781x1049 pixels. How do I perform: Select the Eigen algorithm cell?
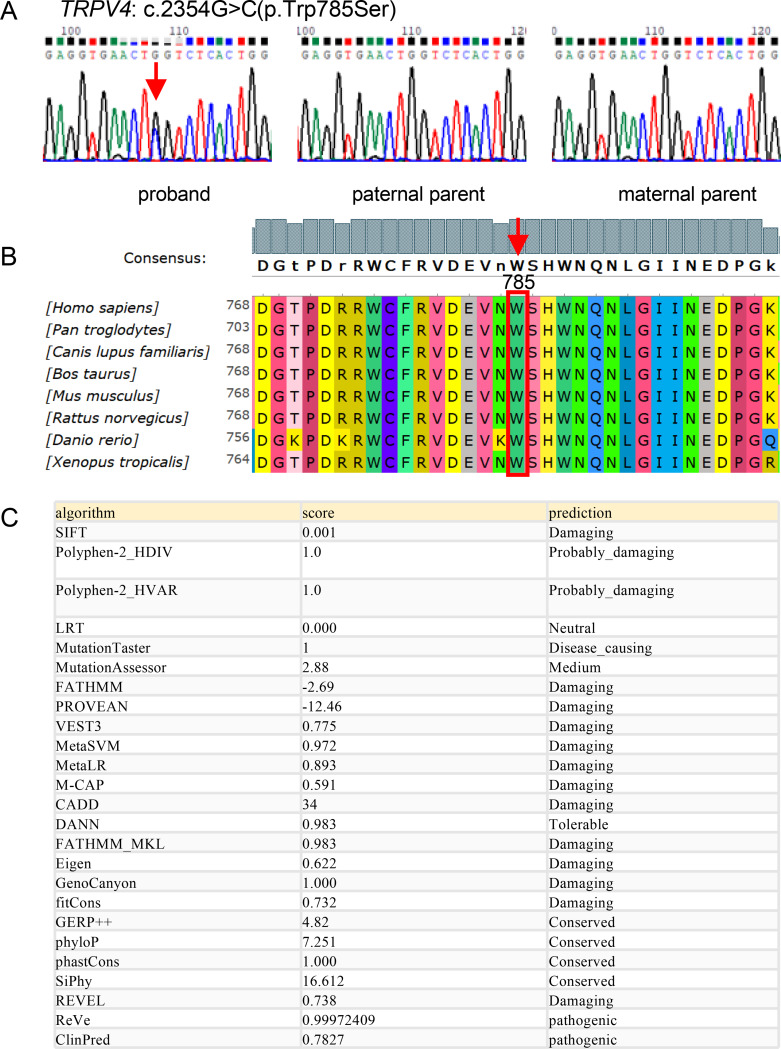click(x=177, y=864)
